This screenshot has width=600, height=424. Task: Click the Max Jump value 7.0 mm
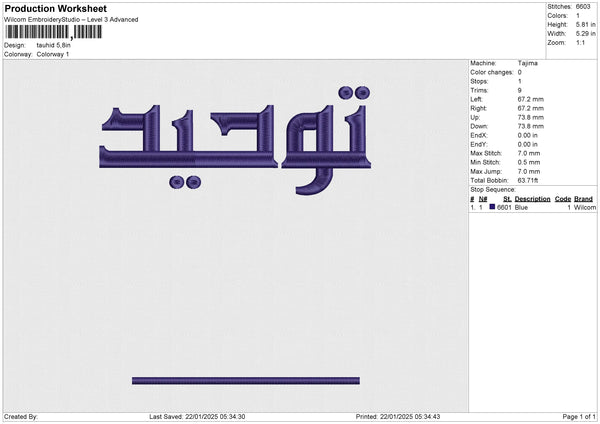pyautogui.click(x=529, y=171)
